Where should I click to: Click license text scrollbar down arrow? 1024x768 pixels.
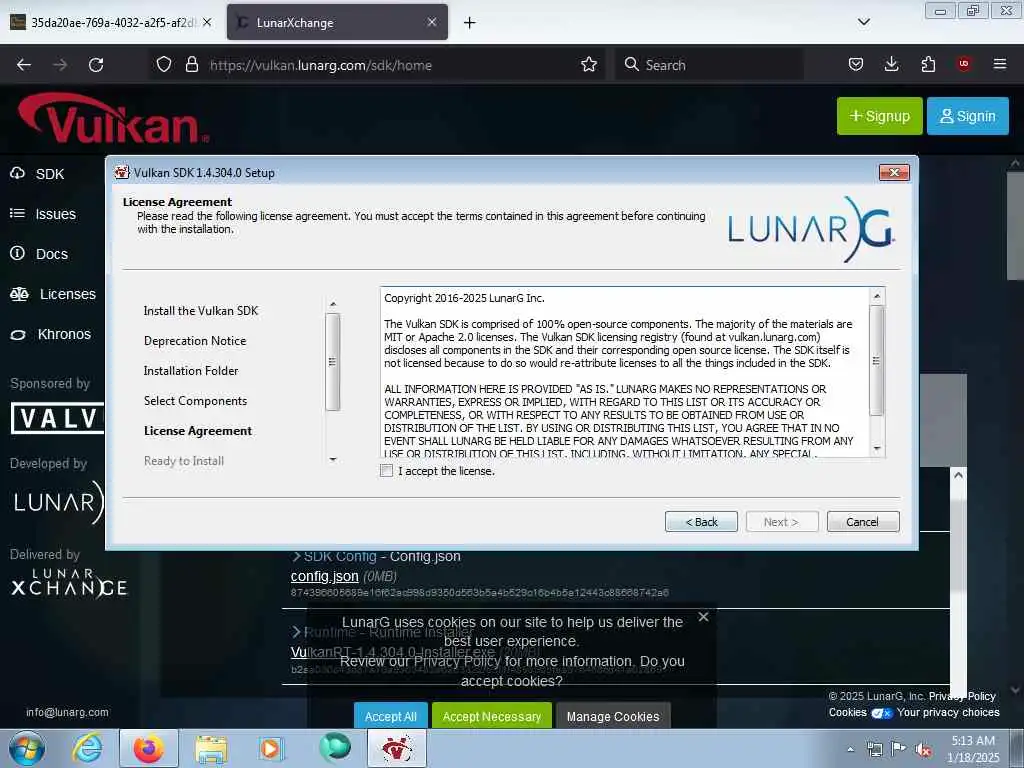877,449
